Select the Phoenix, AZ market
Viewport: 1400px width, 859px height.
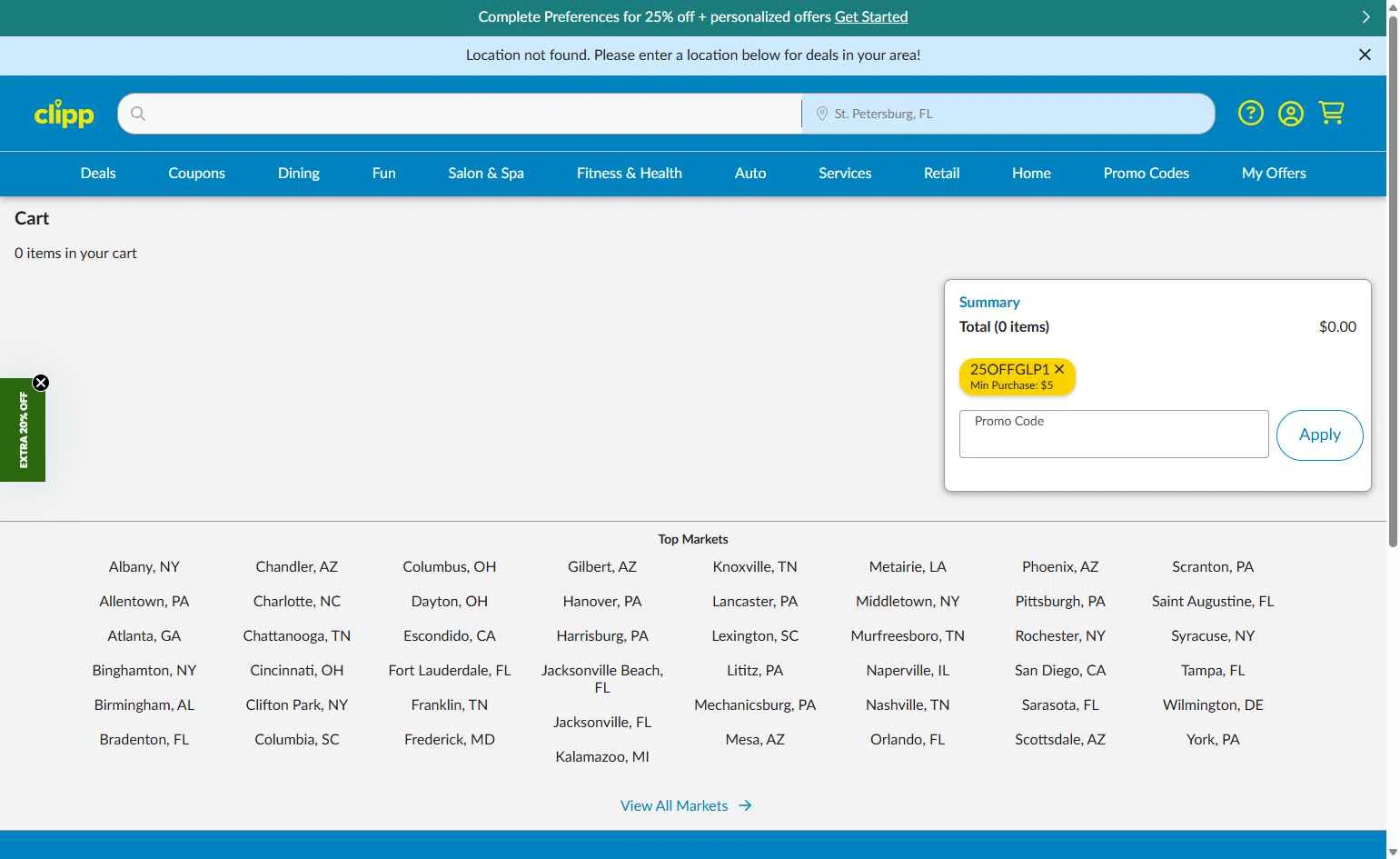coord(1060,566)
